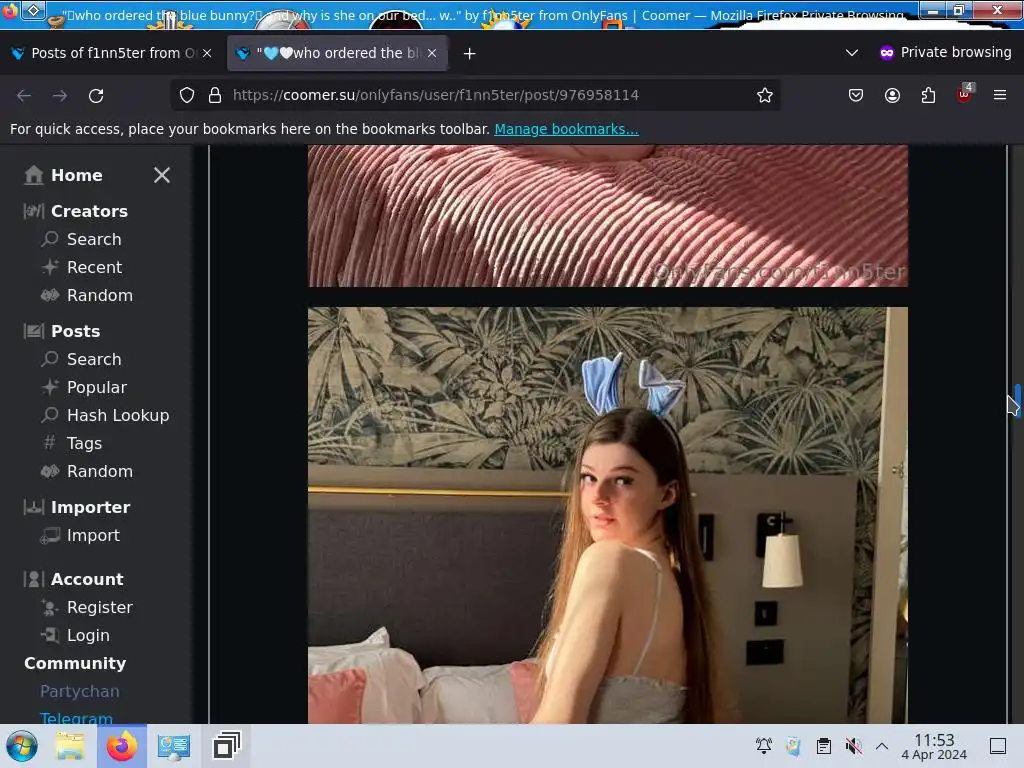The height and width of the screenshot is (768, 1024).
Task: Click the Importer section heading
Action: 90,507
